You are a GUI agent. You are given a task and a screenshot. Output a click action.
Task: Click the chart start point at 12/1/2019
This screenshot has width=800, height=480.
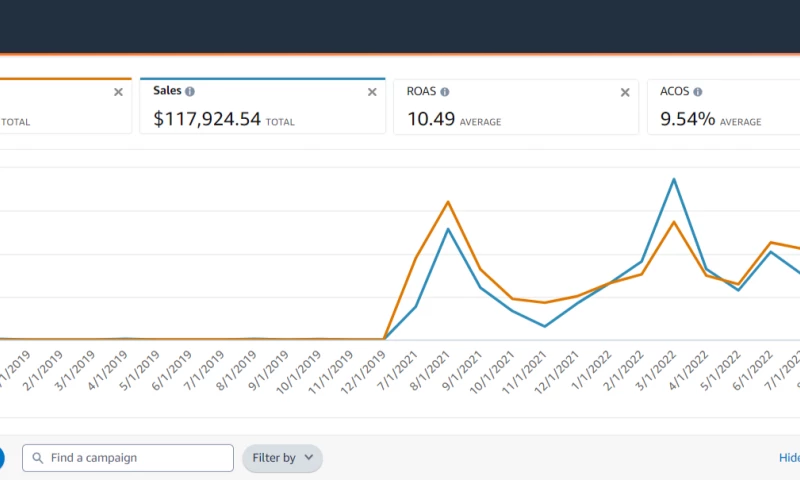click(385, 339)
